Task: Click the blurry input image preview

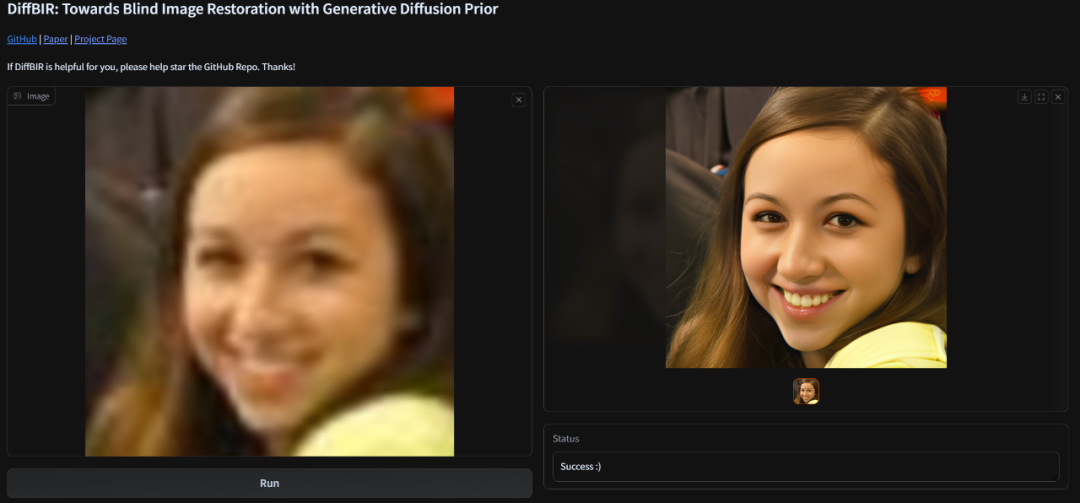Action: point(269,271)
